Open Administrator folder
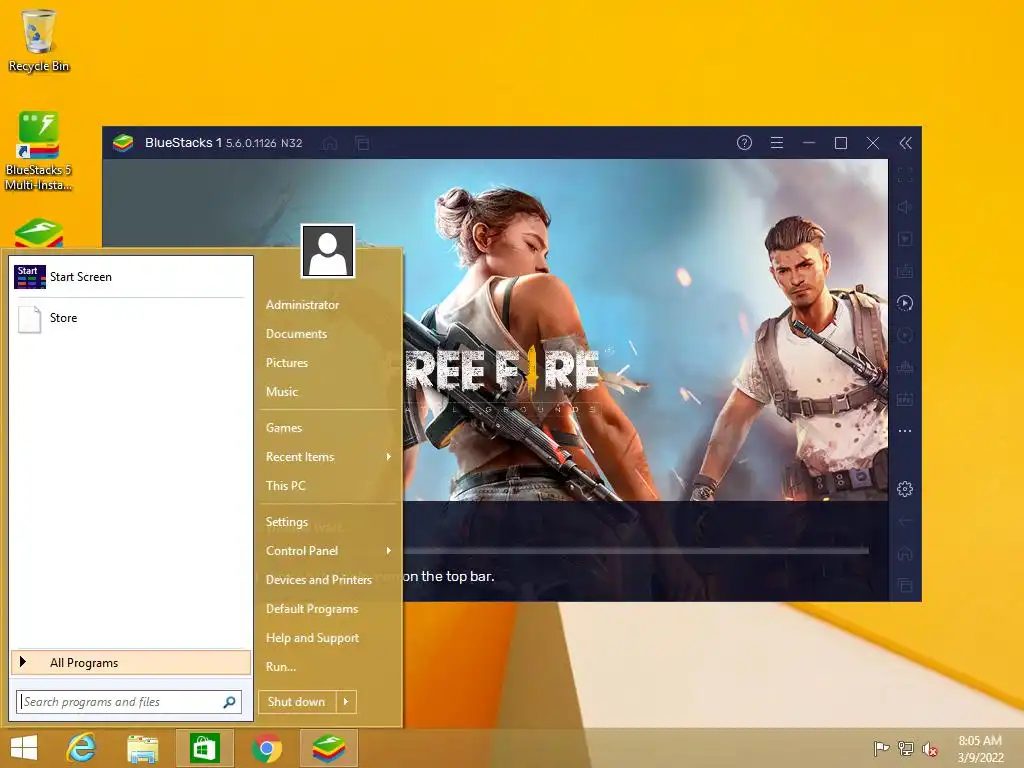The image size is (1024, 768). (x=302, y=305)
